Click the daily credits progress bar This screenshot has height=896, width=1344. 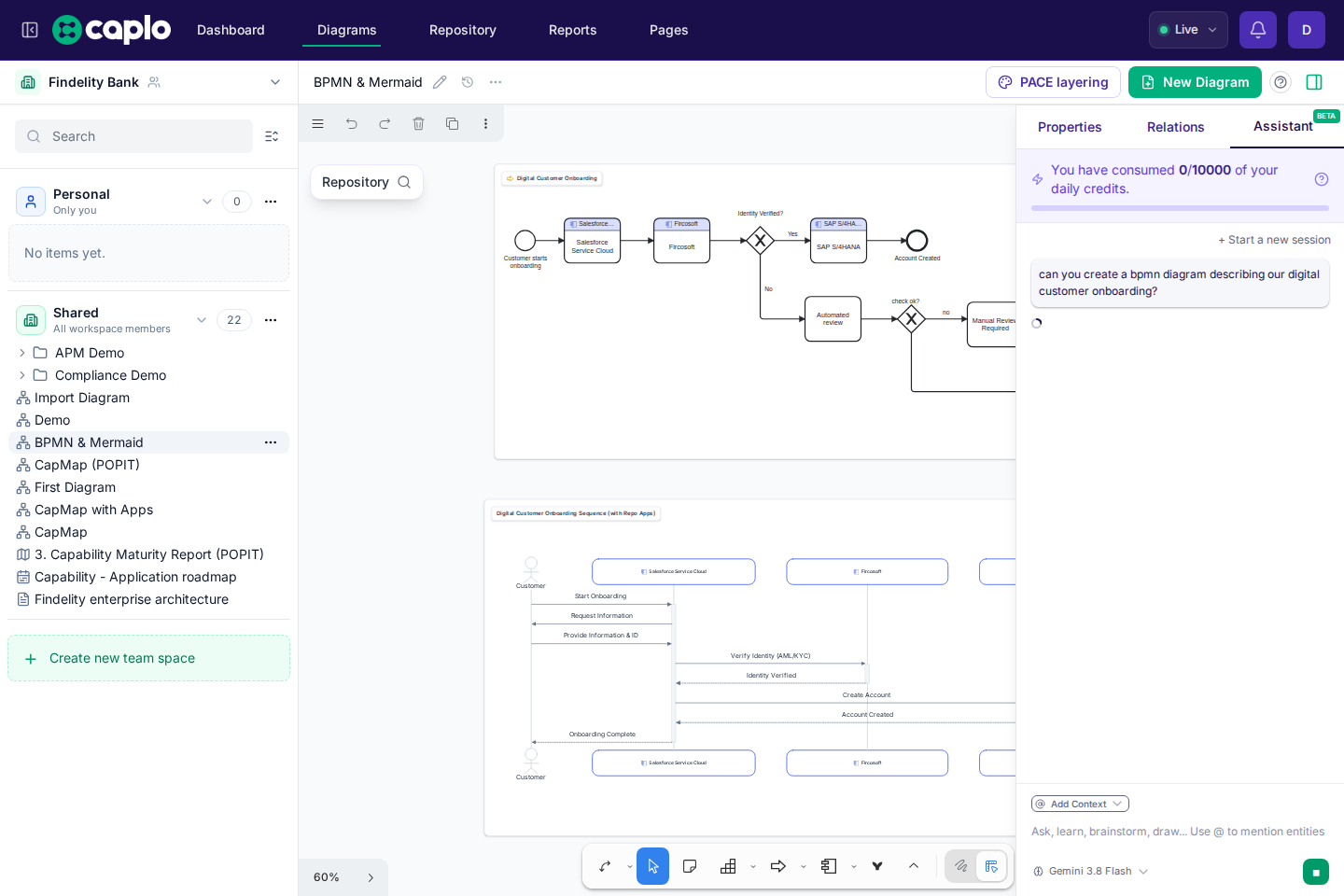click(1180, 208)
